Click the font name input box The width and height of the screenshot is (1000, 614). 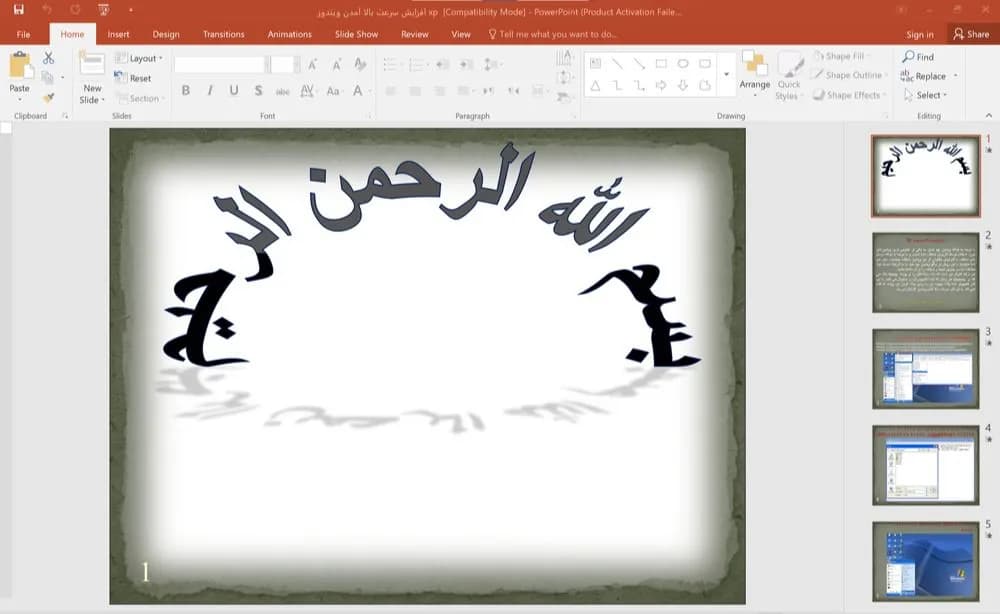(x=219, y=64)
